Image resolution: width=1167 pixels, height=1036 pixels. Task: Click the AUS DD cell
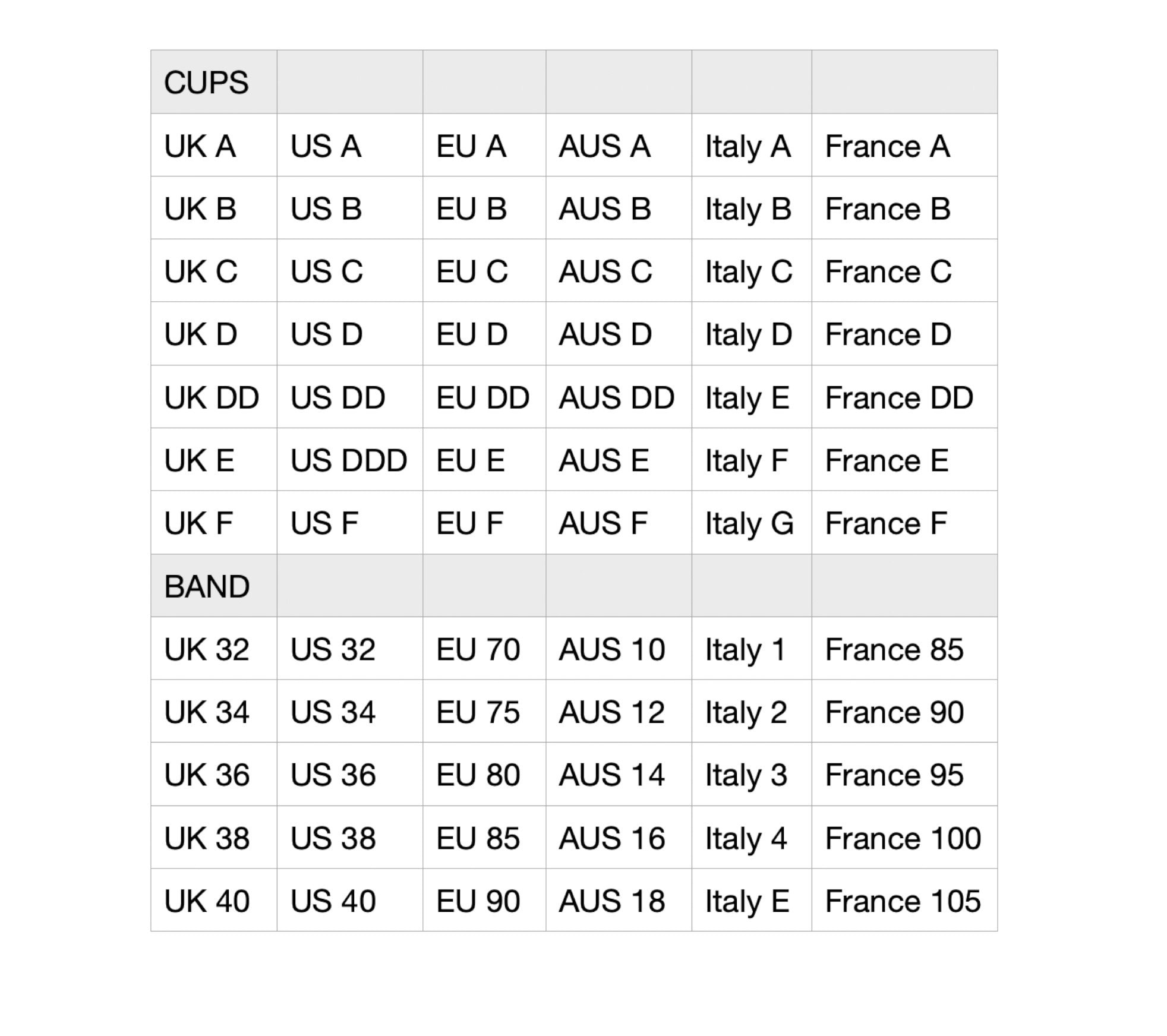point(619,397)
